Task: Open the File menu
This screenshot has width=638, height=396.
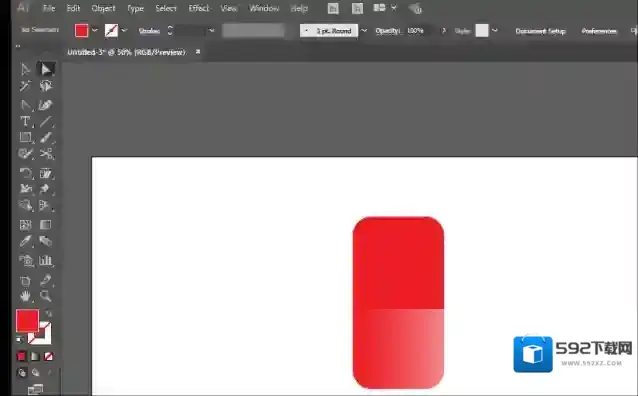Action: [49, 8]
